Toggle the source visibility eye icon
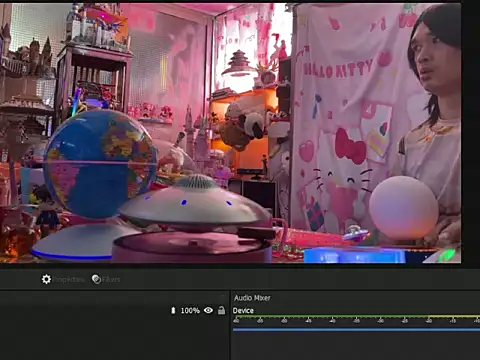The height and width of the screenshot is (360, 480). tap(208, 310)
